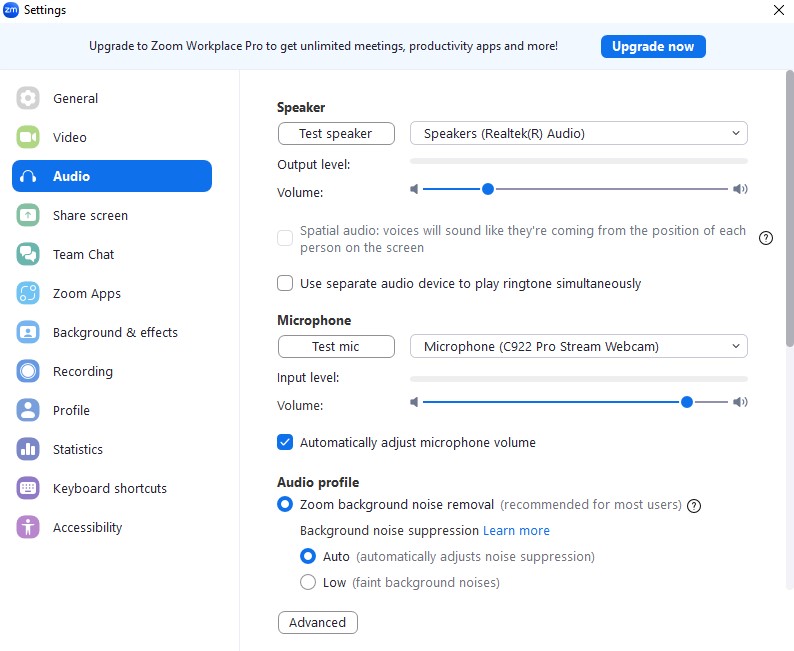Click the microphone volume slider handle

[687, 402]
